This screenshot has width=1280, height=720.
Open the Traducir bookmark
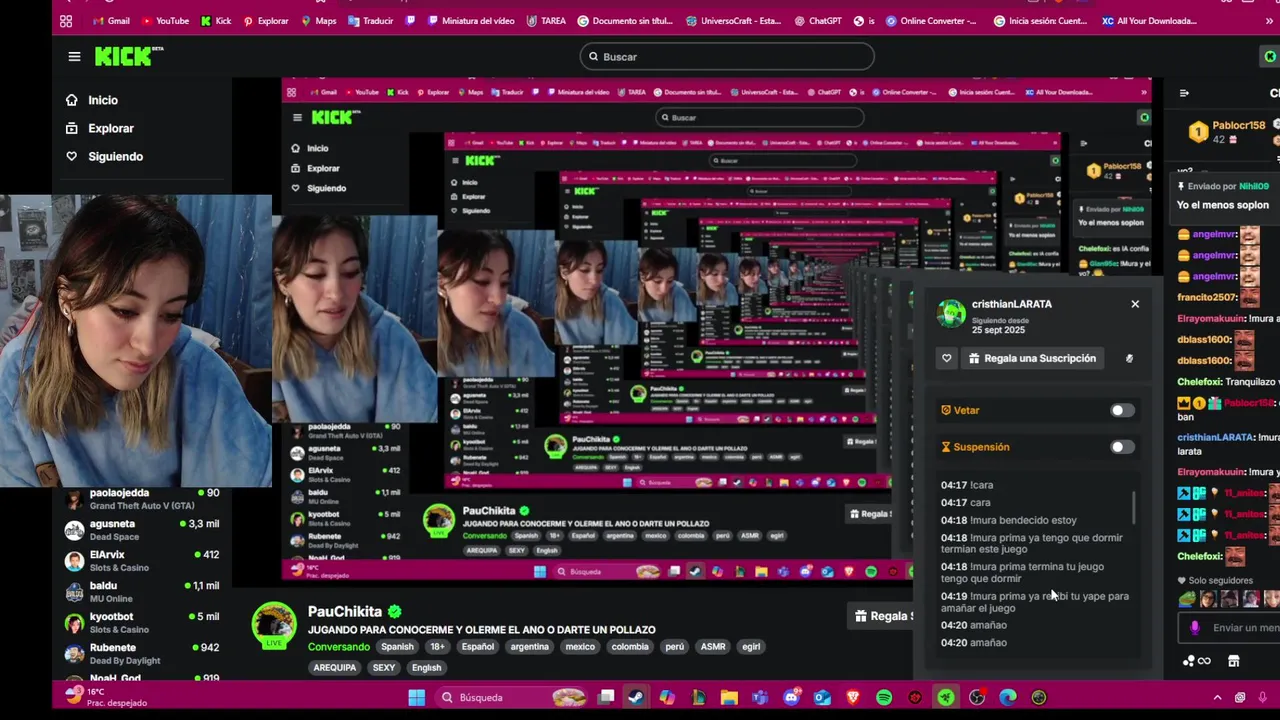click(x=371, y=21)
